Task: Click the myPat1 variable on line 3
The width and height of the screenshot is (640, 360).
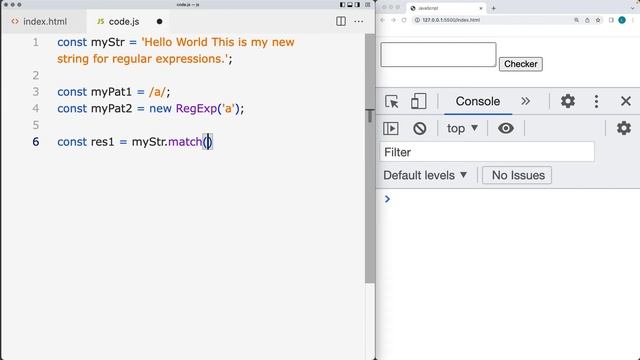Action: point(111,92)
